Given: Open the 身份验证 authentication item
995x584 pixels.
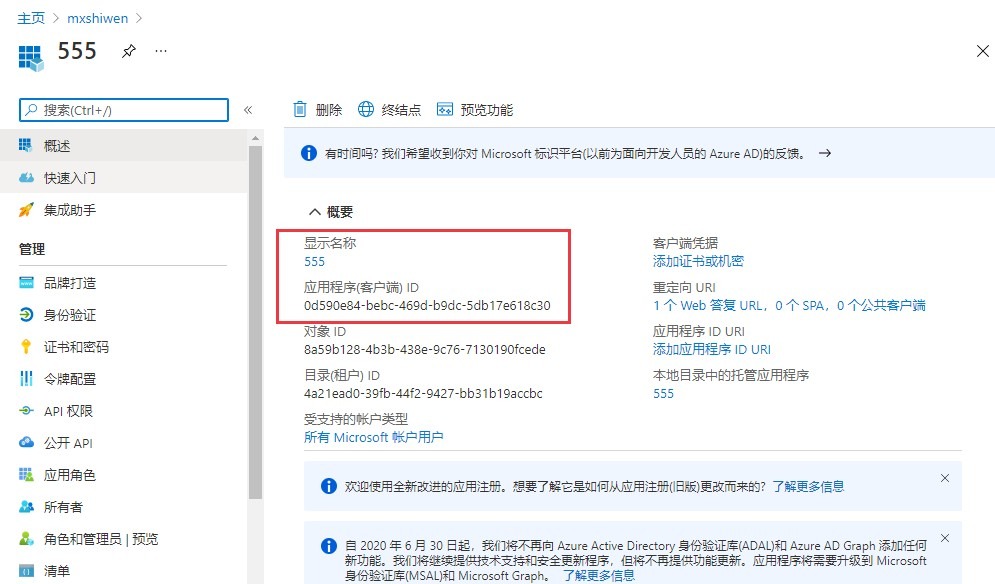Looking at the screenshot, I should click(x=124, y=315).
